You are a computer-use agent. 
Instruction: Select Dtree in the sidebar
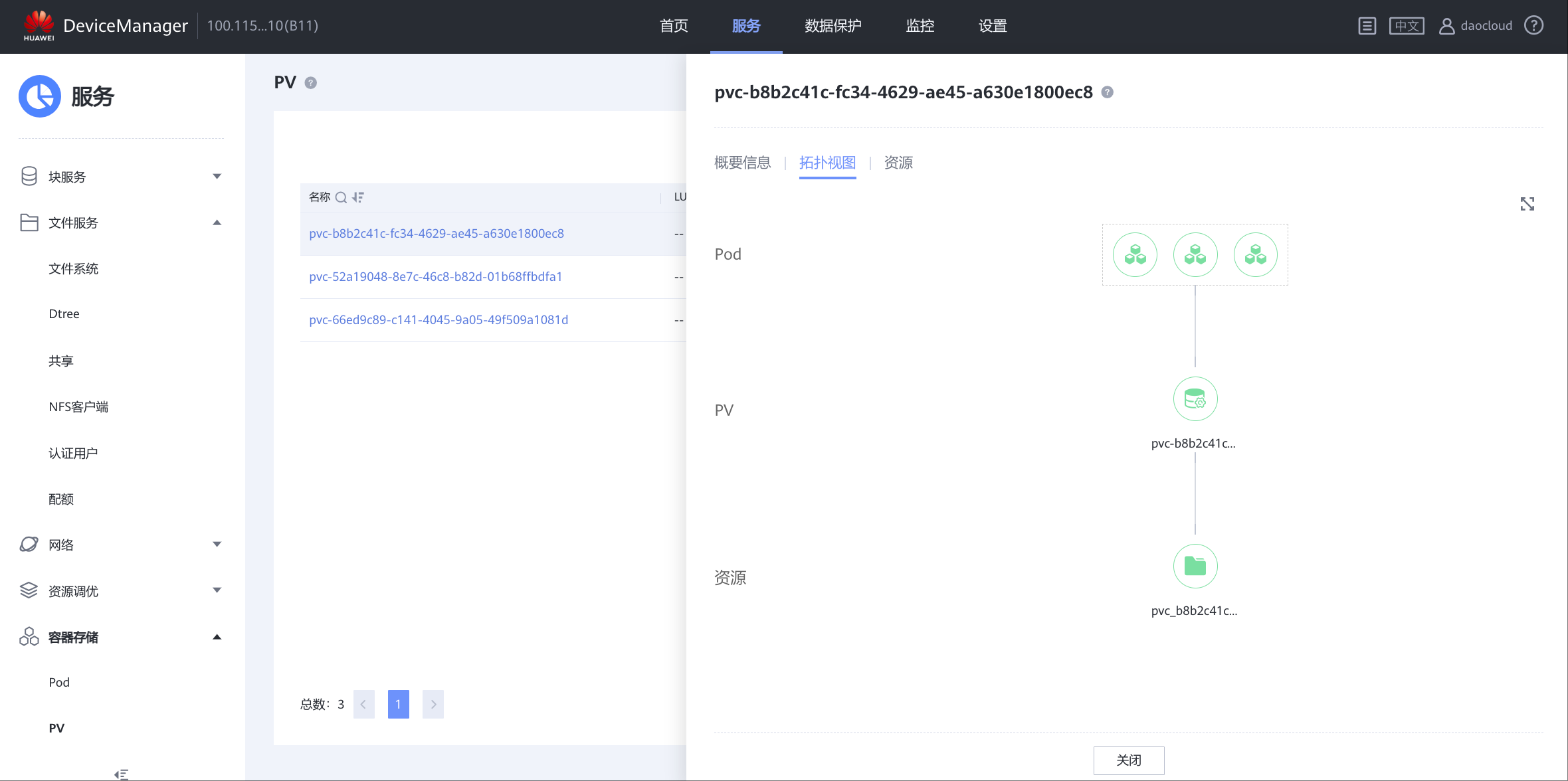tap(64, 314)
